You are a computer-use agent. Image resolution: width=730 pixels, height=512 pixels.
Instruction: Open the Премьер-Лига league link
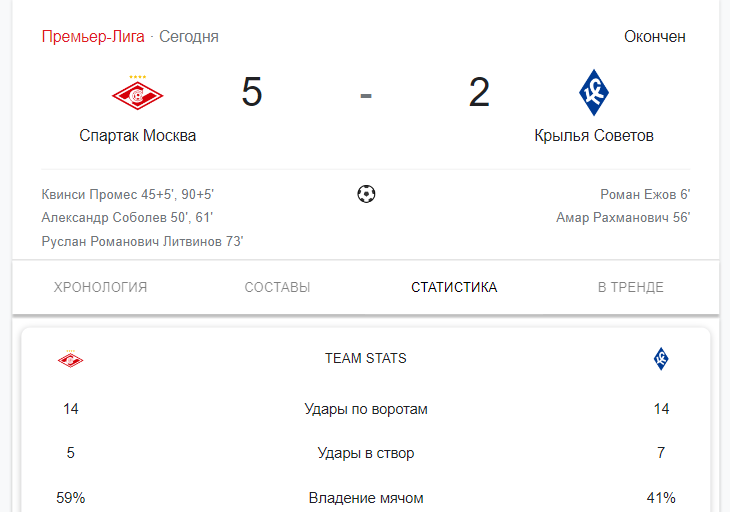[93, 36]
